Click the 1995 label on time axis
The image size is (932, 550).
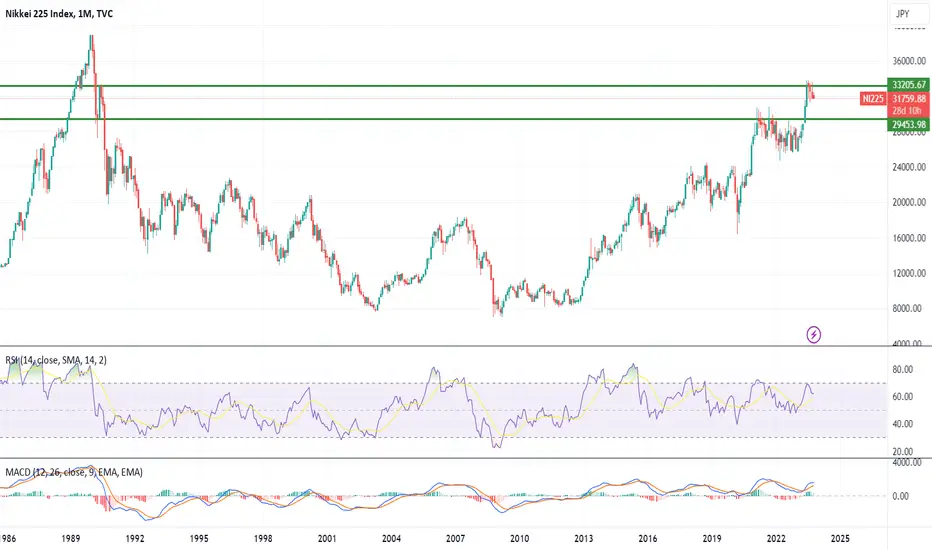click(x=199, y=539)
